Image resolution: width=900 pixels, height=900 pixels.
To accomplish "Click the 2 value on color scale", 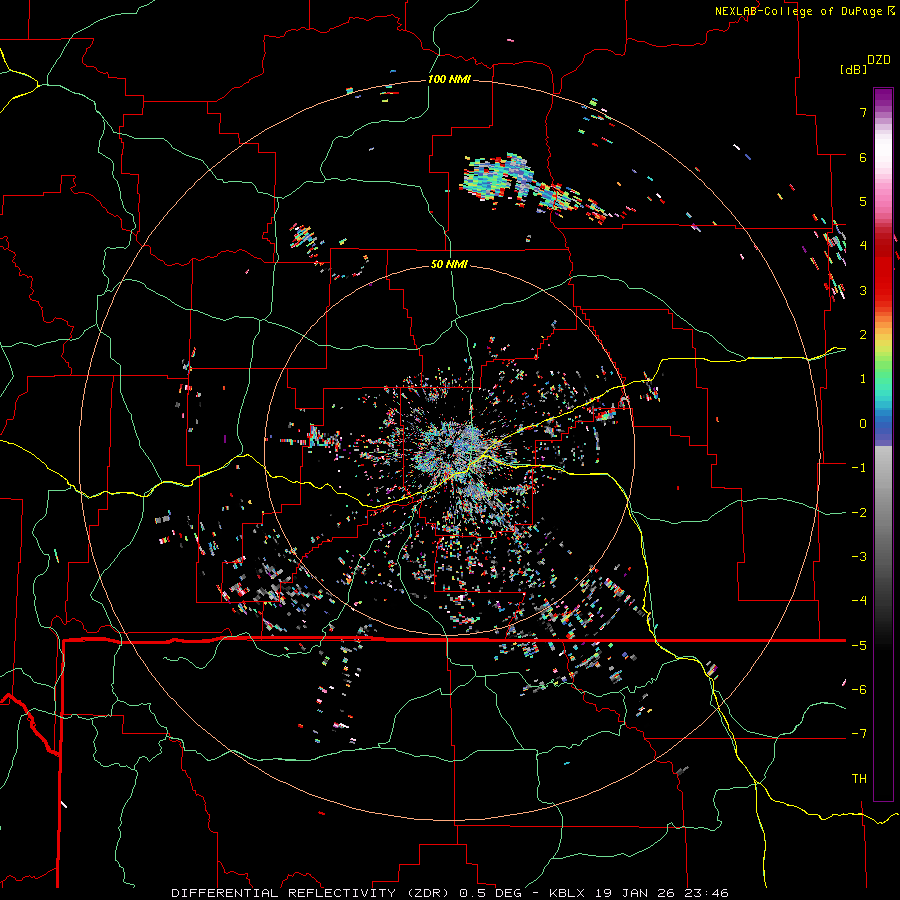I will pyautogui.click(x=863, y=335).
